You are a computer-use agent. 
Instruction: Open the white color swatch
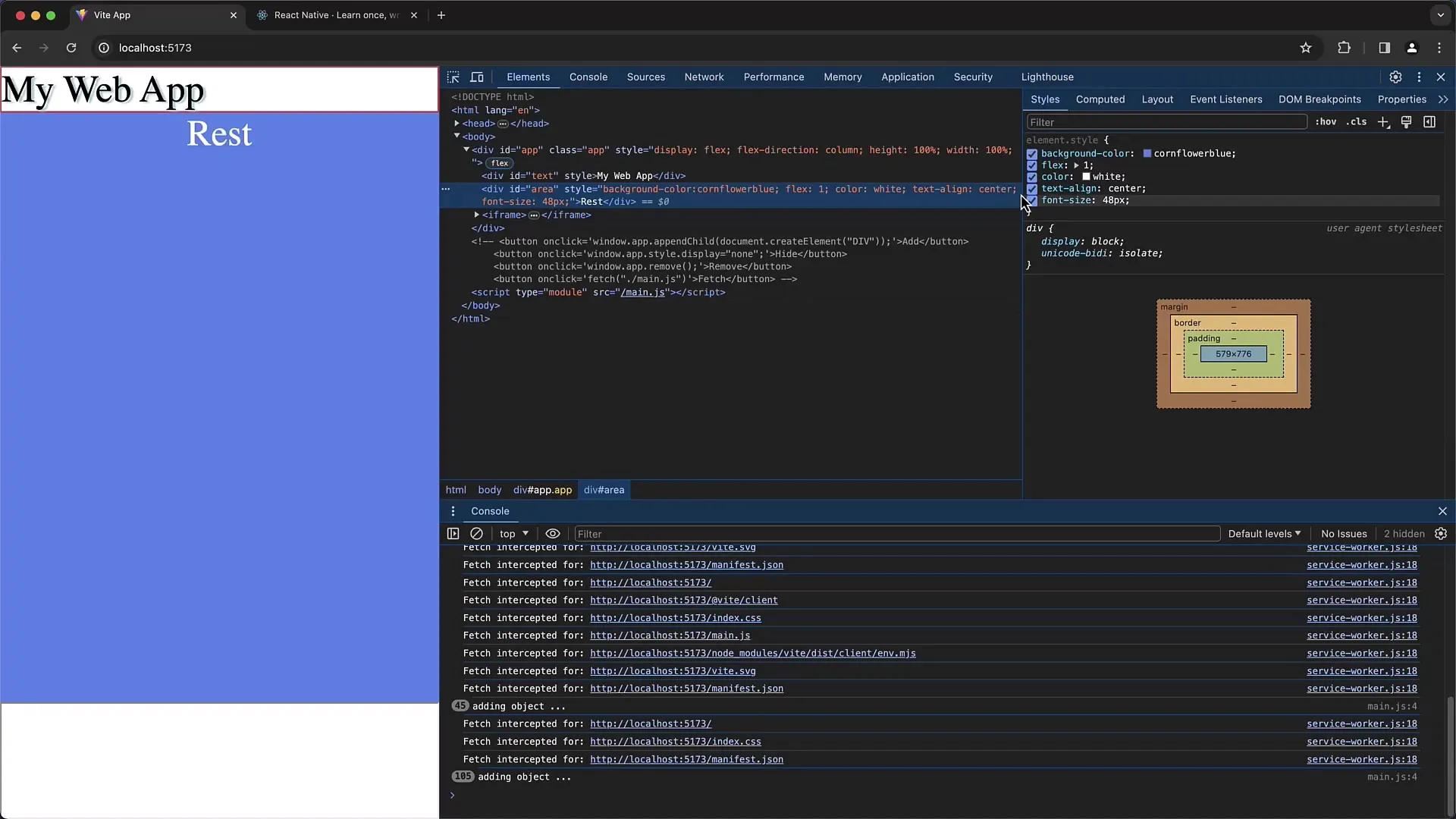[1086, 177]
